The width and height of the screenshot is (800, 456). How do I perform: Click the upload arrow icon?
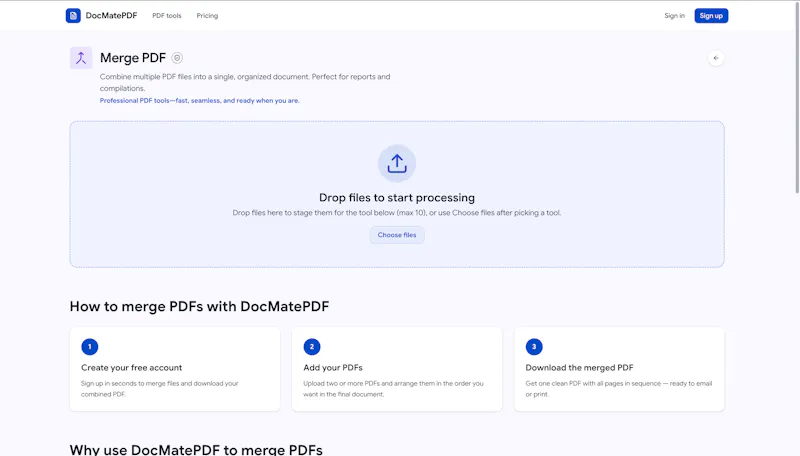(397, 164)
